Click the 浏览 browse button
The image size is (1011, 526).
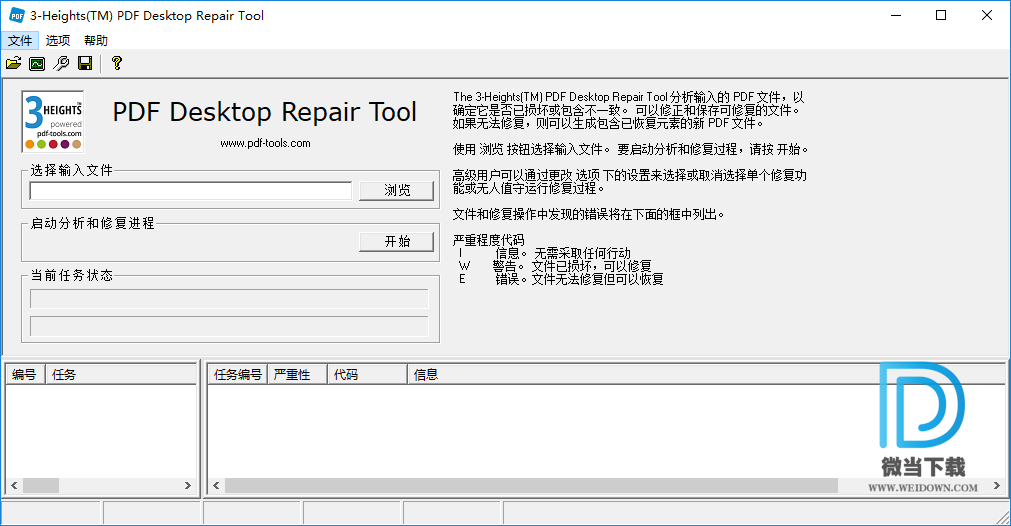[397, 190]
